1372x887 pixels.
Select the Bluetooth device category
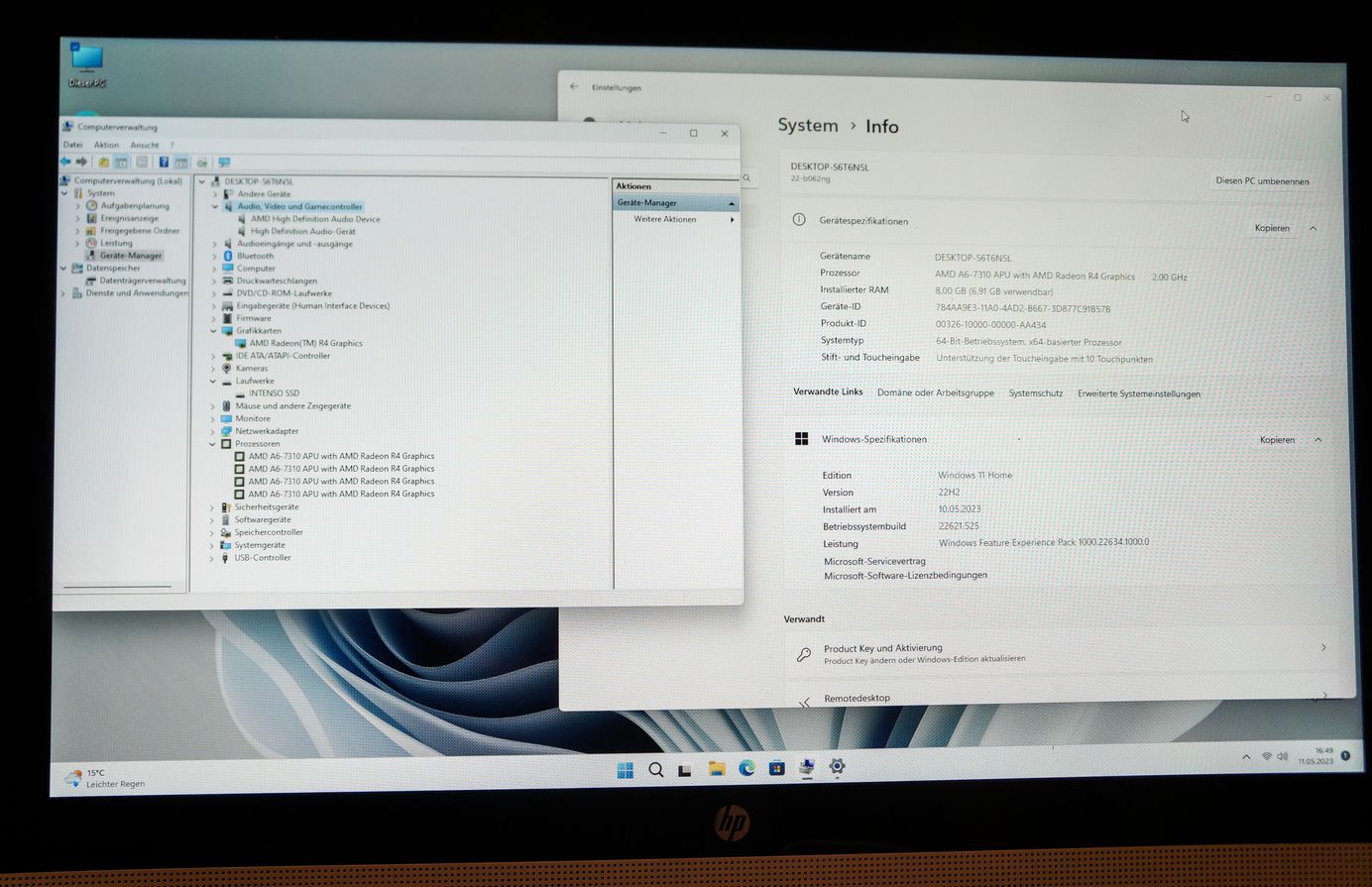click(x=255, y=256)
